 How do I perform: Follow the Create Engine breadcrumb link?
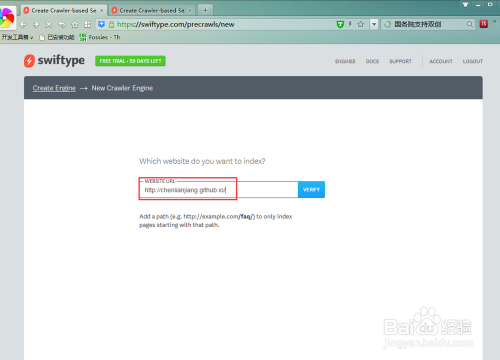54,88
